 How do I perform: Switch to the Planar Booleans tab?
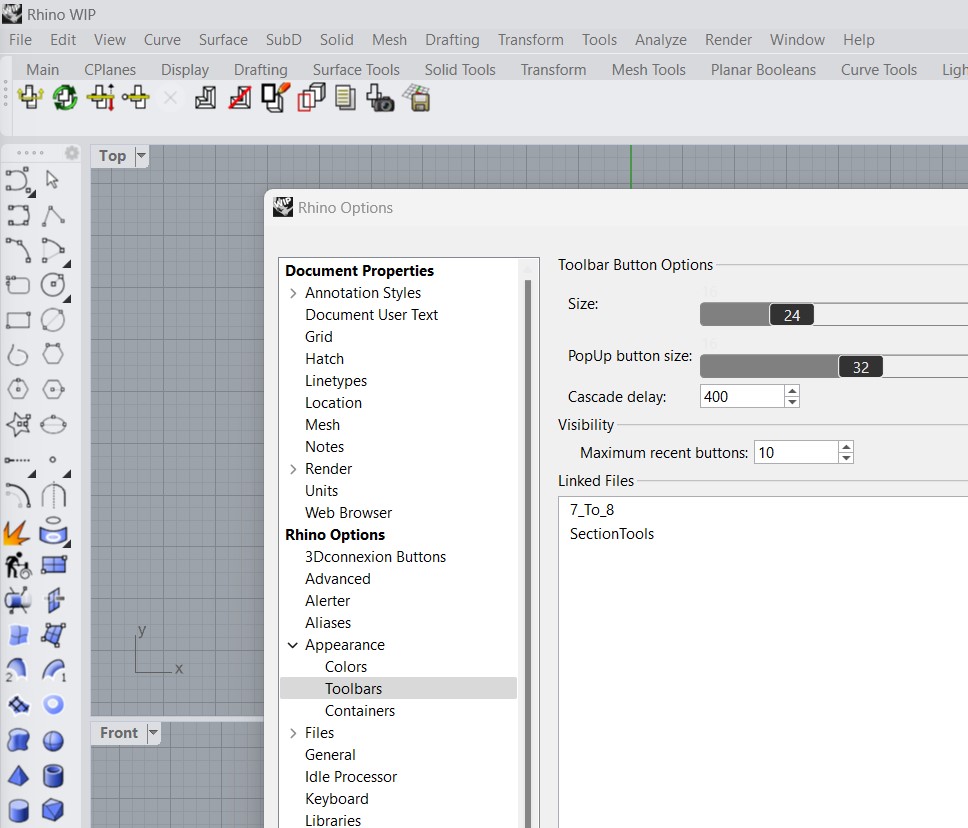(x=763, y=70)
